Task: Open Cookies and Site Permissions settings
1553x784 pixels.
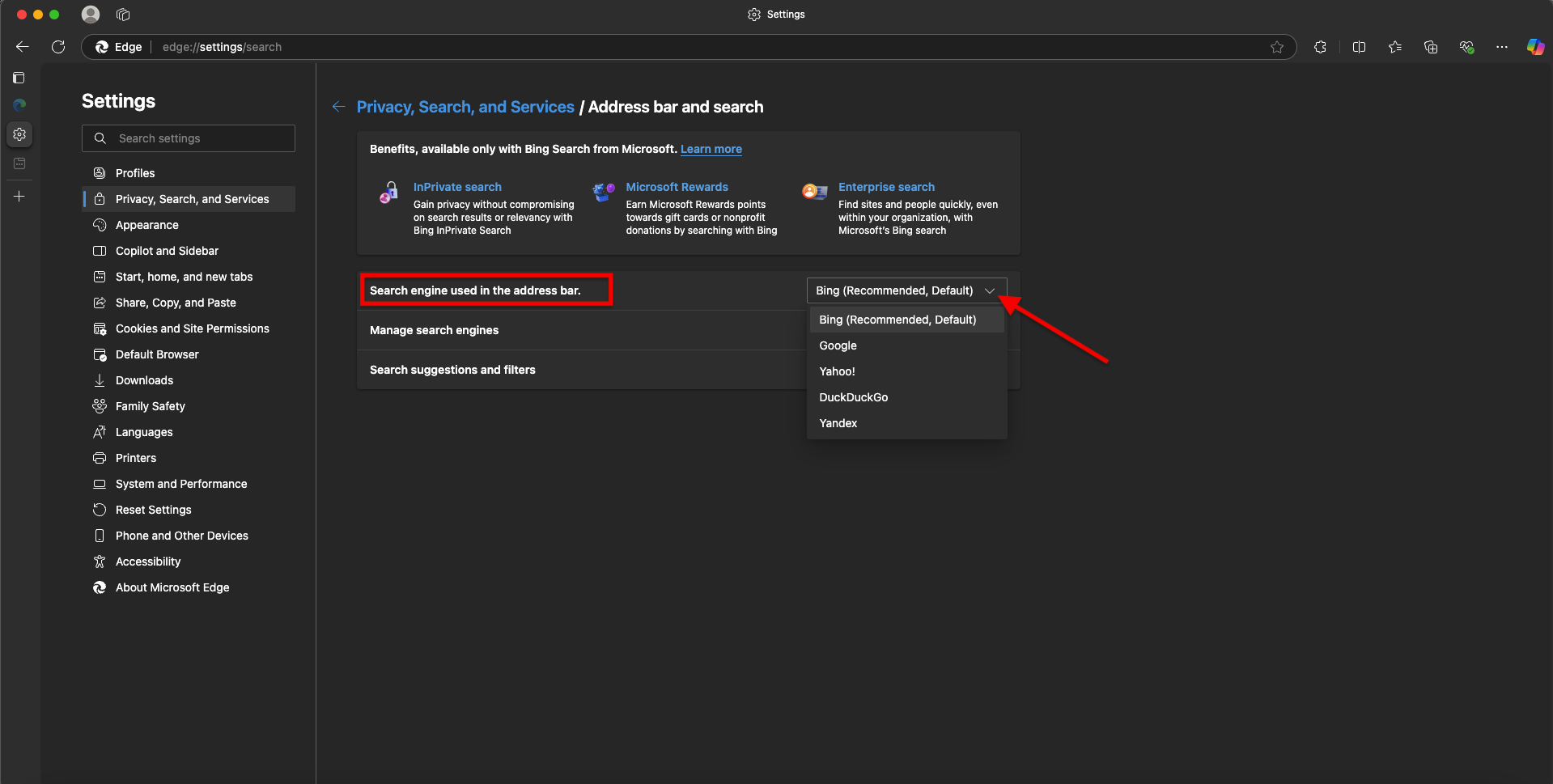Action: point(189,328)
